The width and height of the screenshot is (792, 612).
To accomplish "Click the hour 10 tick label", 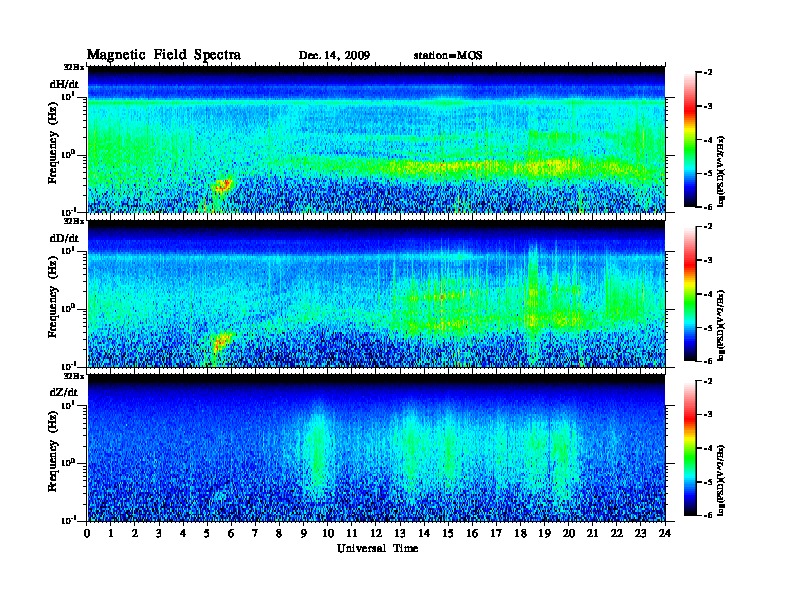I will click(x=327, y=533).
